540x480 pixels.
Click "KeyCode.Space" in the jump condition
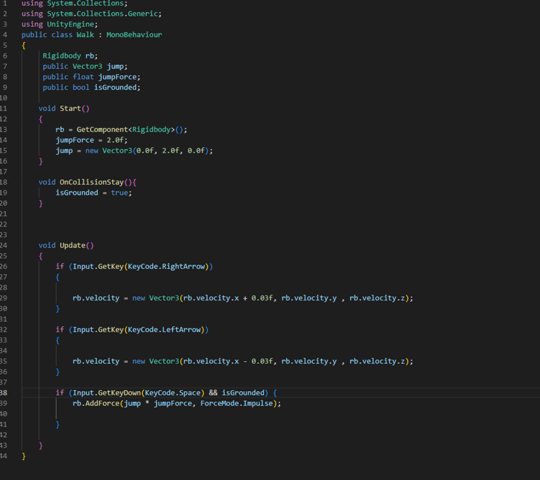(x=173, y=393)
